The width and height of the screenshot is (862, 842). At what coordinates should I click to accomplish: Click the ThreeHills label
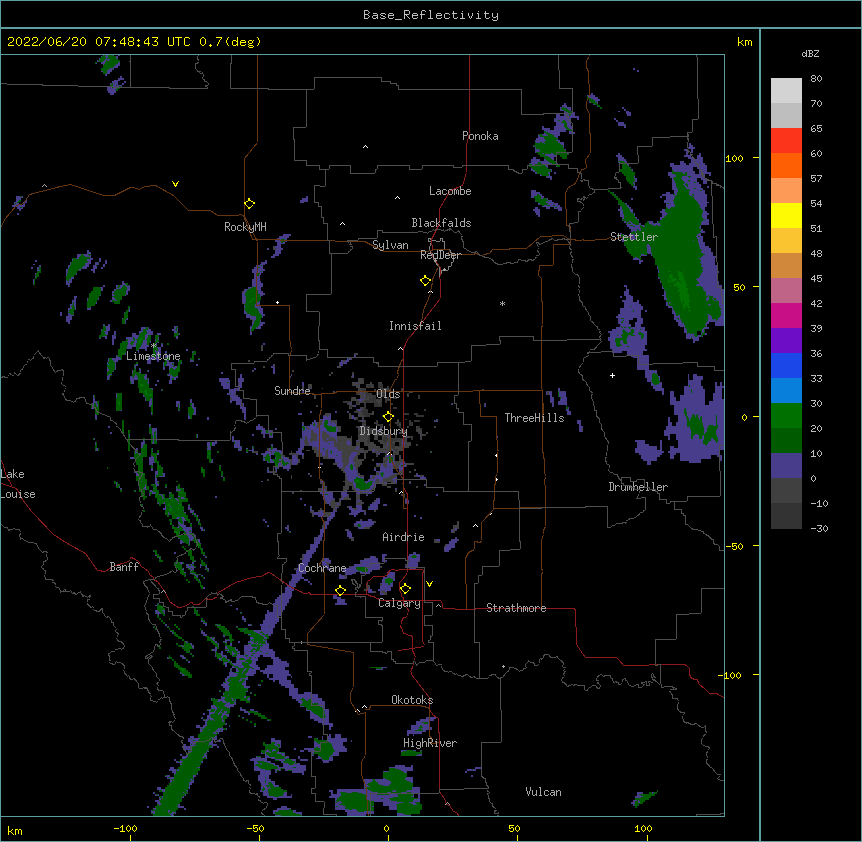(534, 418)
